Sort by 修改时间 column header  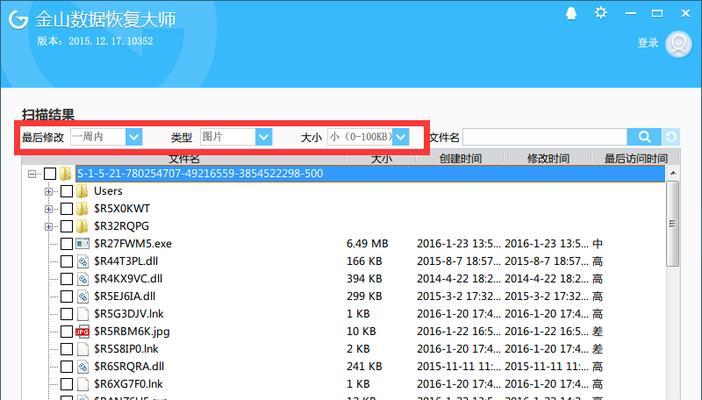pyautogui.click(x=548, y=158)
